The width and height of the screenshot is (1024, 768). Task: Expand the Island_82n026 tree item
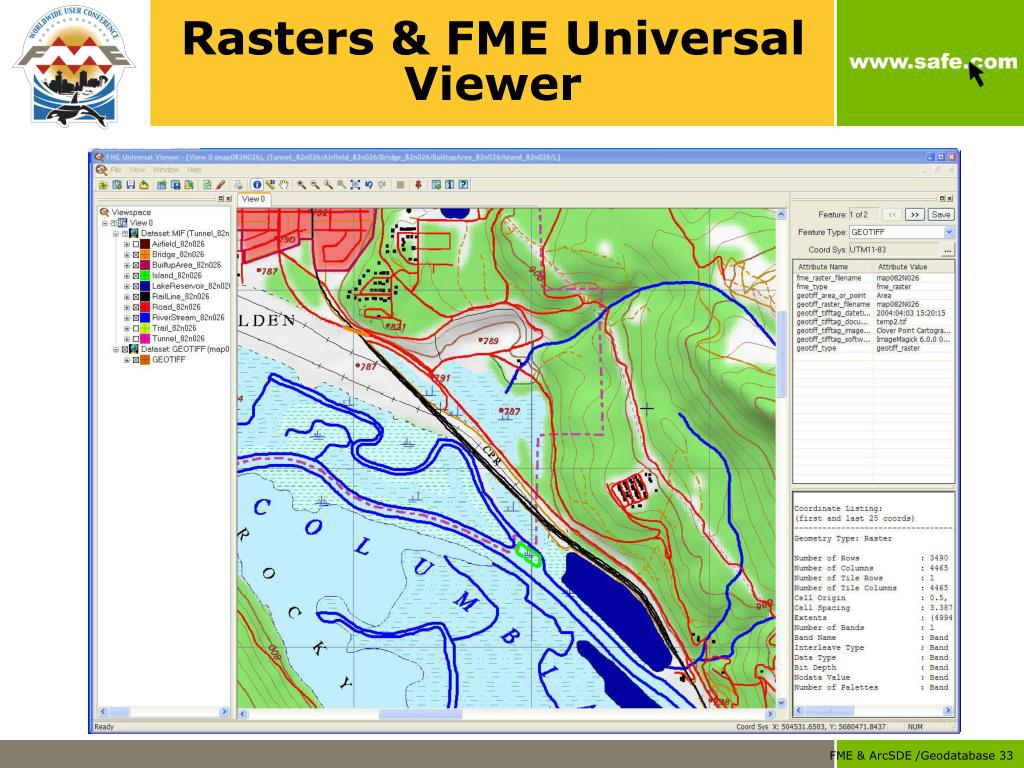127,276
